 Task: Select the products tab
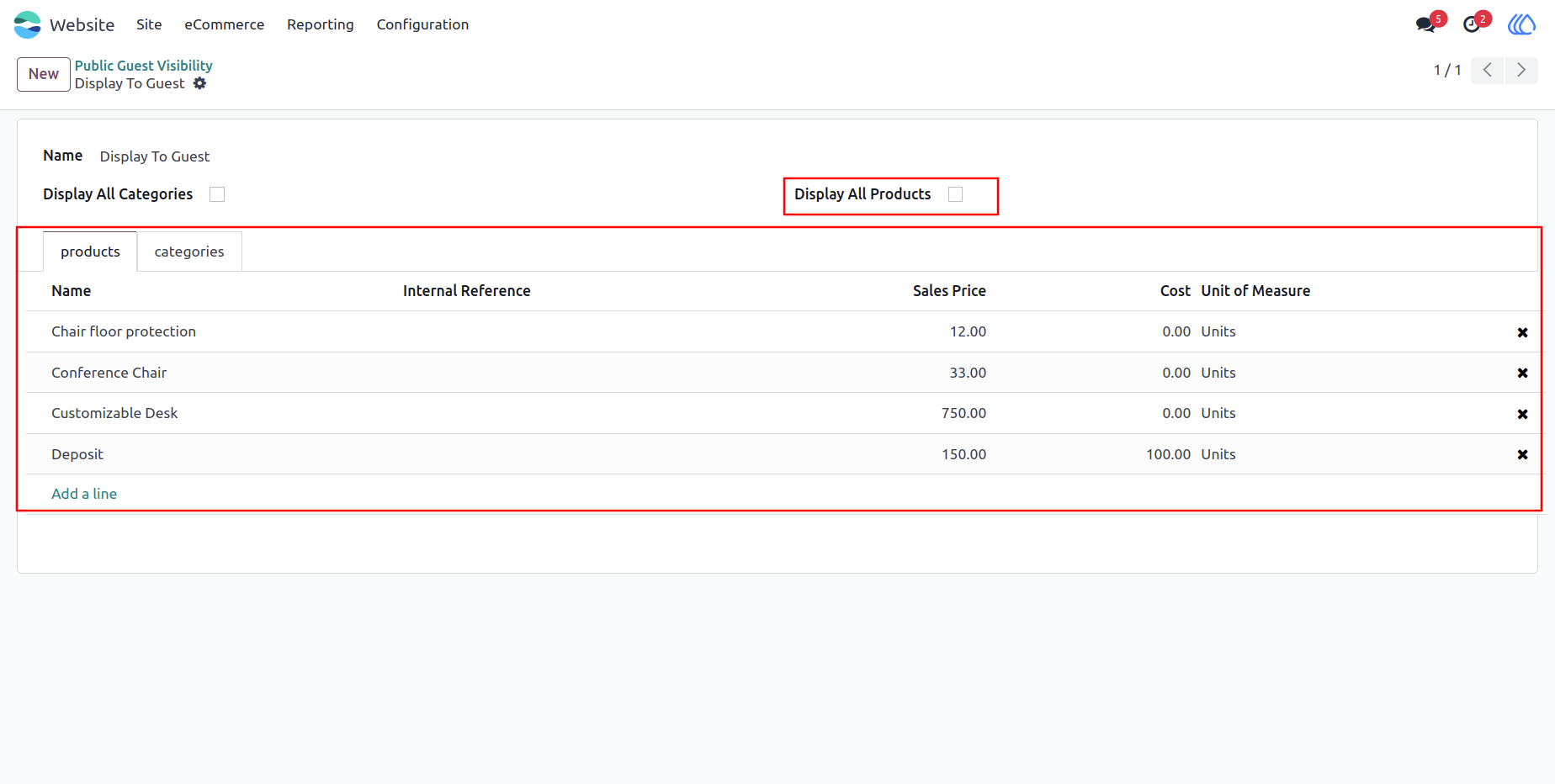(x=90, y=252)
